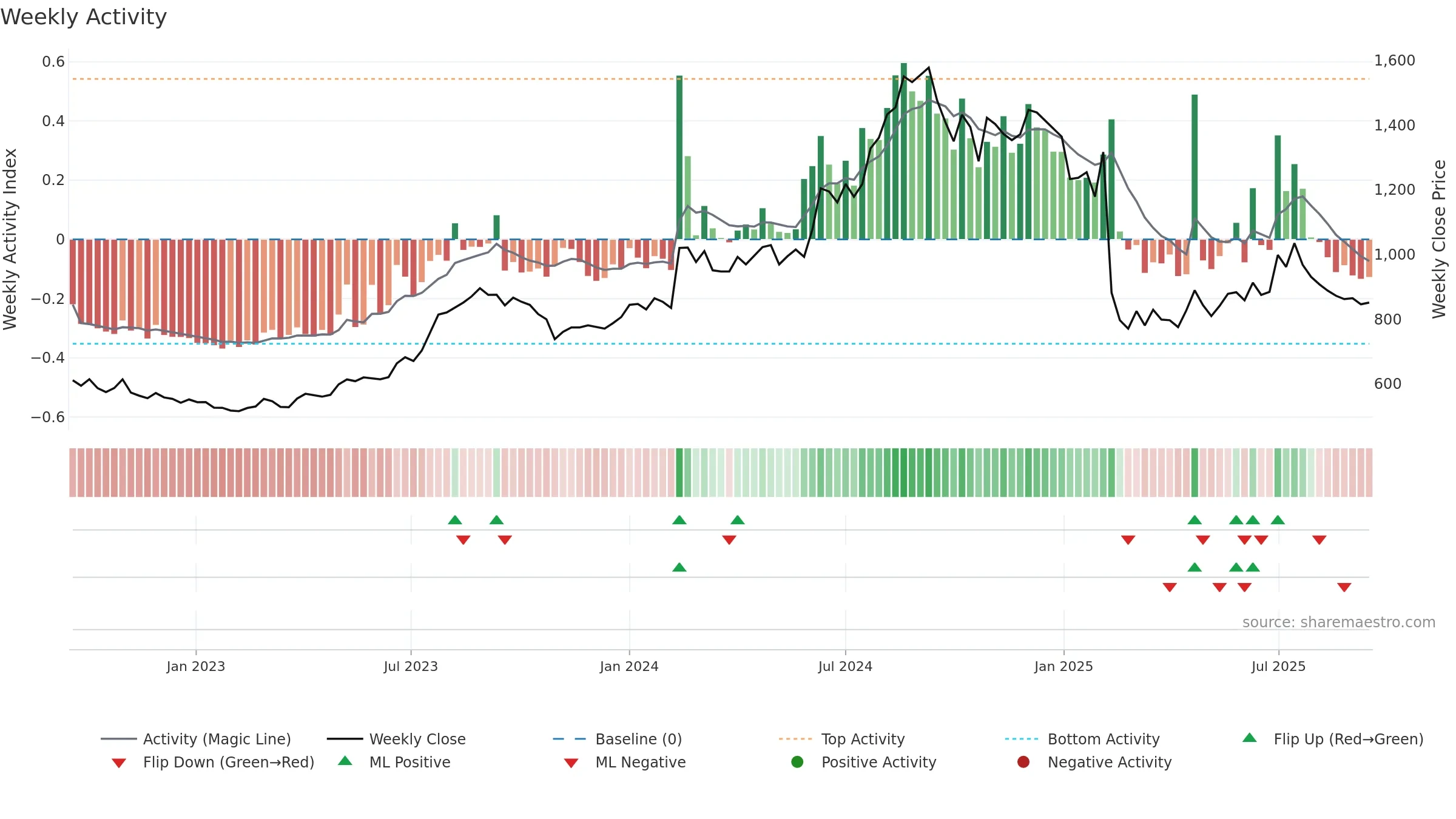Image resolution: width=1456 pixels, height=819 pixels.
Task: Click the Jan 2024 axis label
Action: click(x=629, y=666)
